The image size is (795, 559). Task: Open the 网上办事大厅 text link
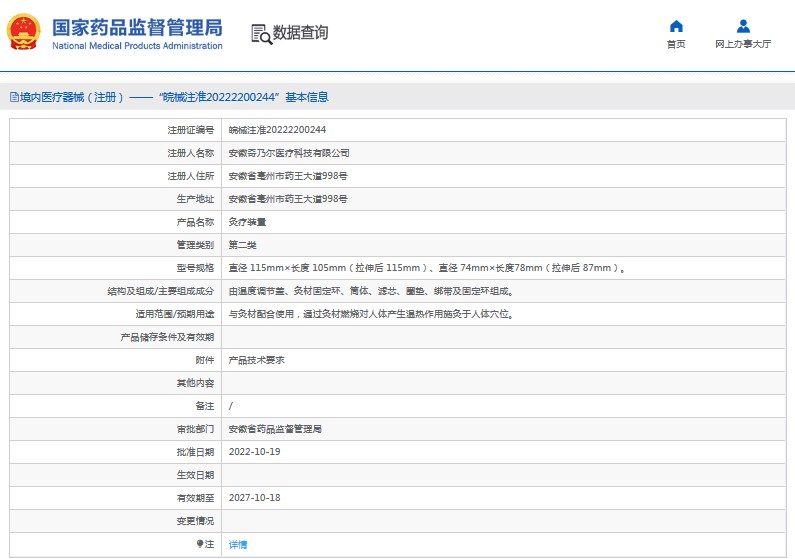pyautogui.click(x=743, y=45)
